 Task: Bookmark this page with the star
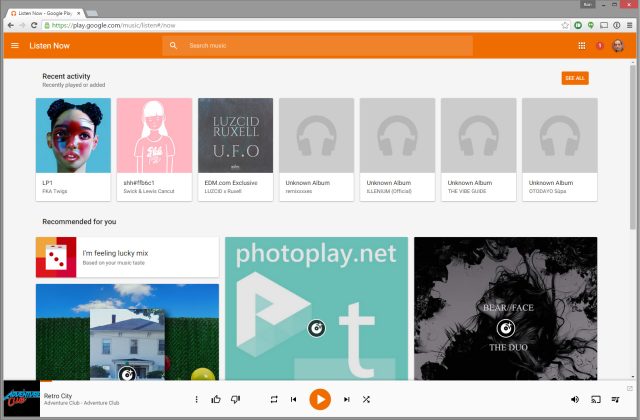click(565, 25)
